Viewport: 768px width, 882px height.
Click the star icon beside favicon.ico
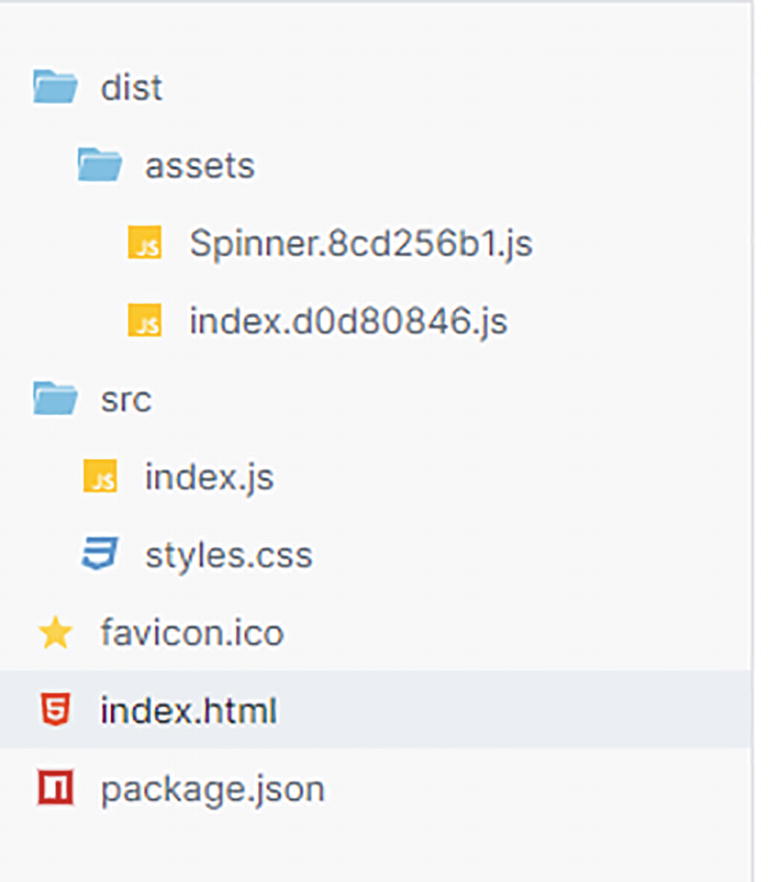(x=55, y=633)
